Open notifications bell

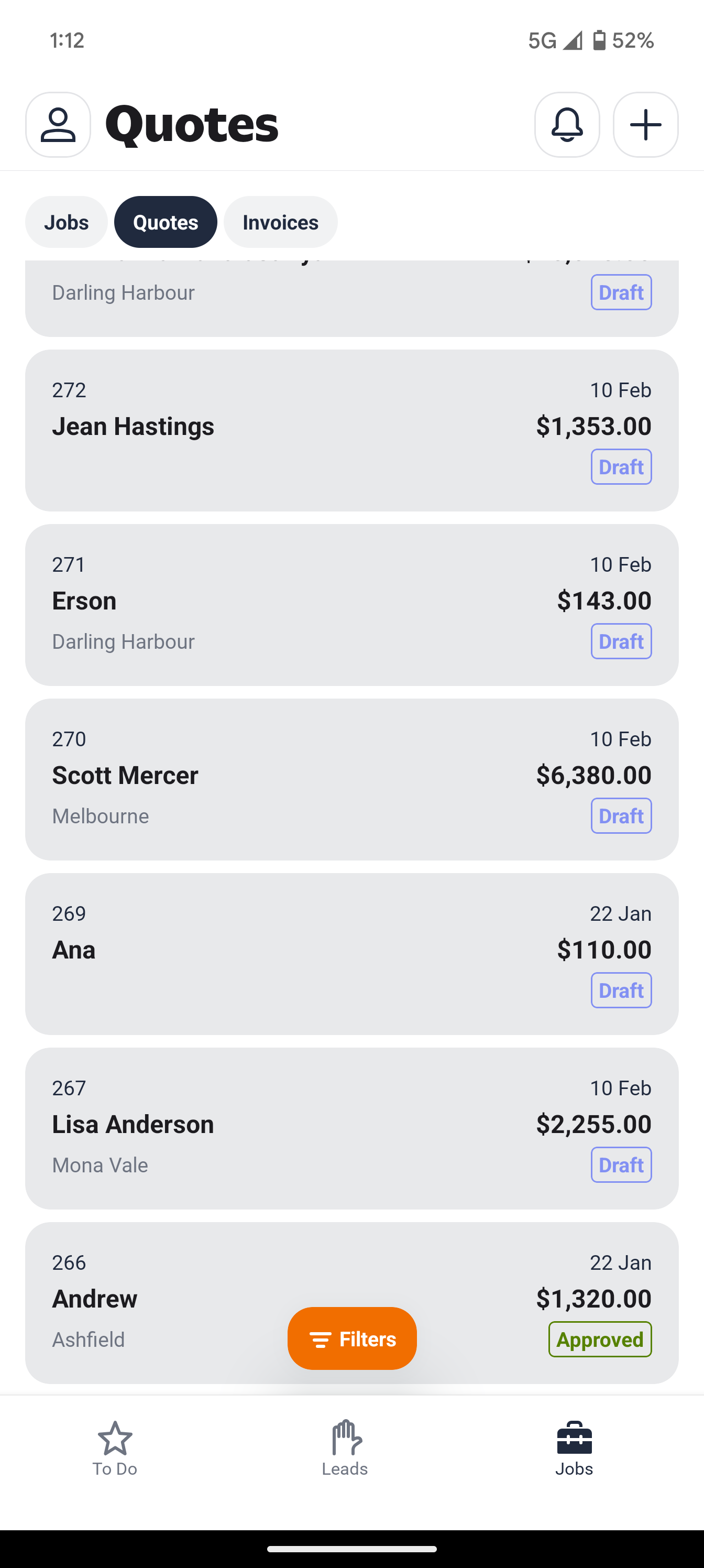tap(566, 125)
